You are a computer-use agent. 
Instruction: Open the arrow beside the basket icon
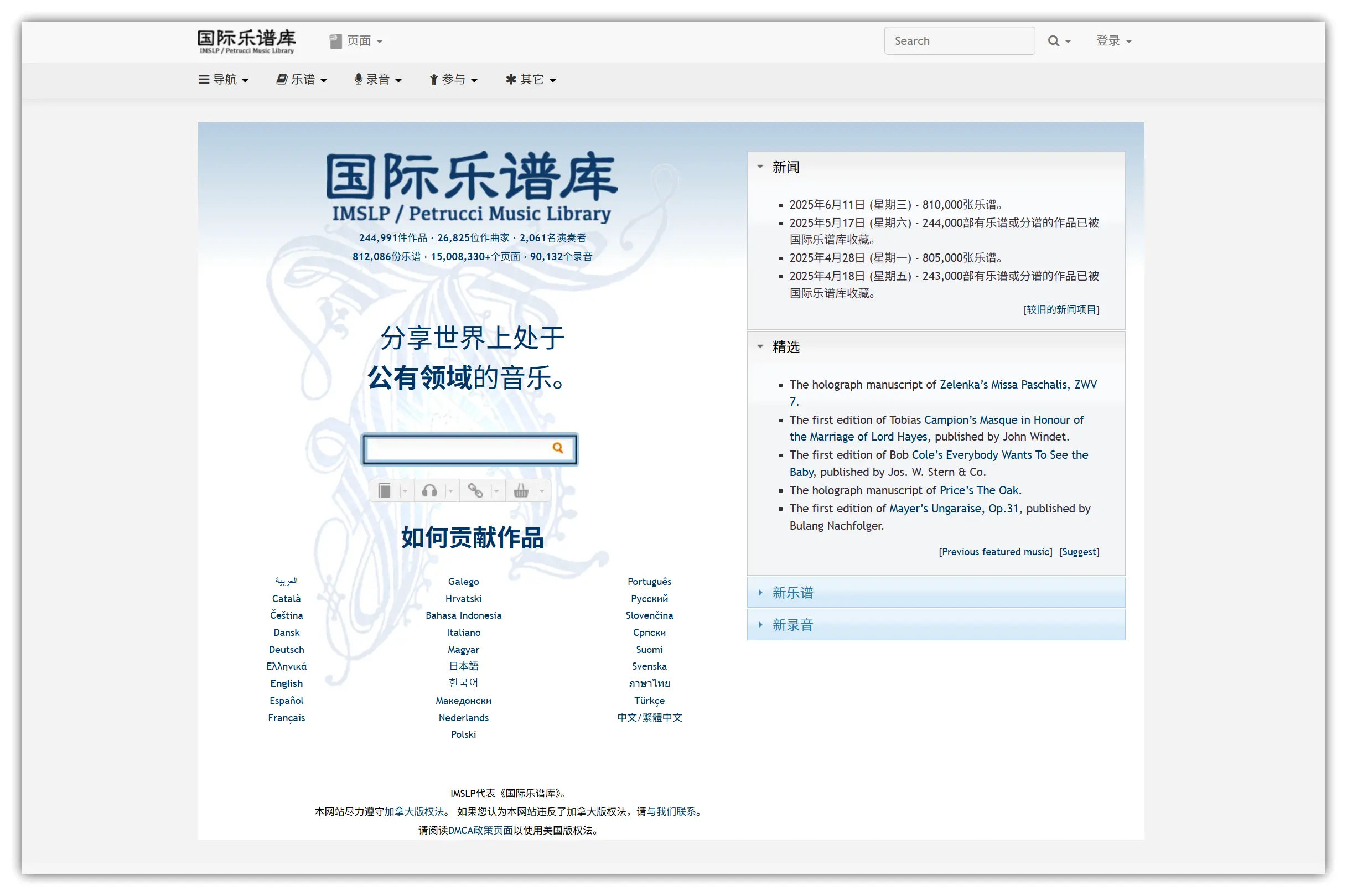pyautogui.click(x=542, y=491)
